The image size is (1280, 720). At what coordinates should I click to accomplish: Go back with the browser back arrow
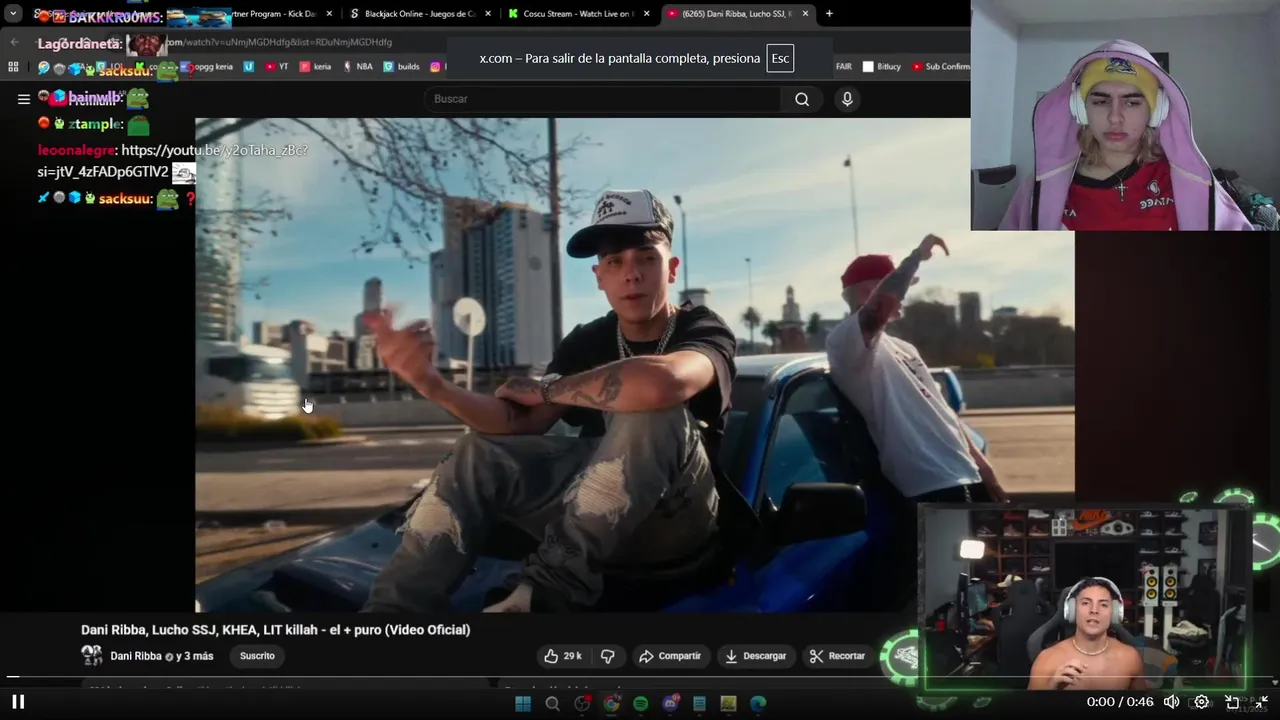tap(14, 42)
